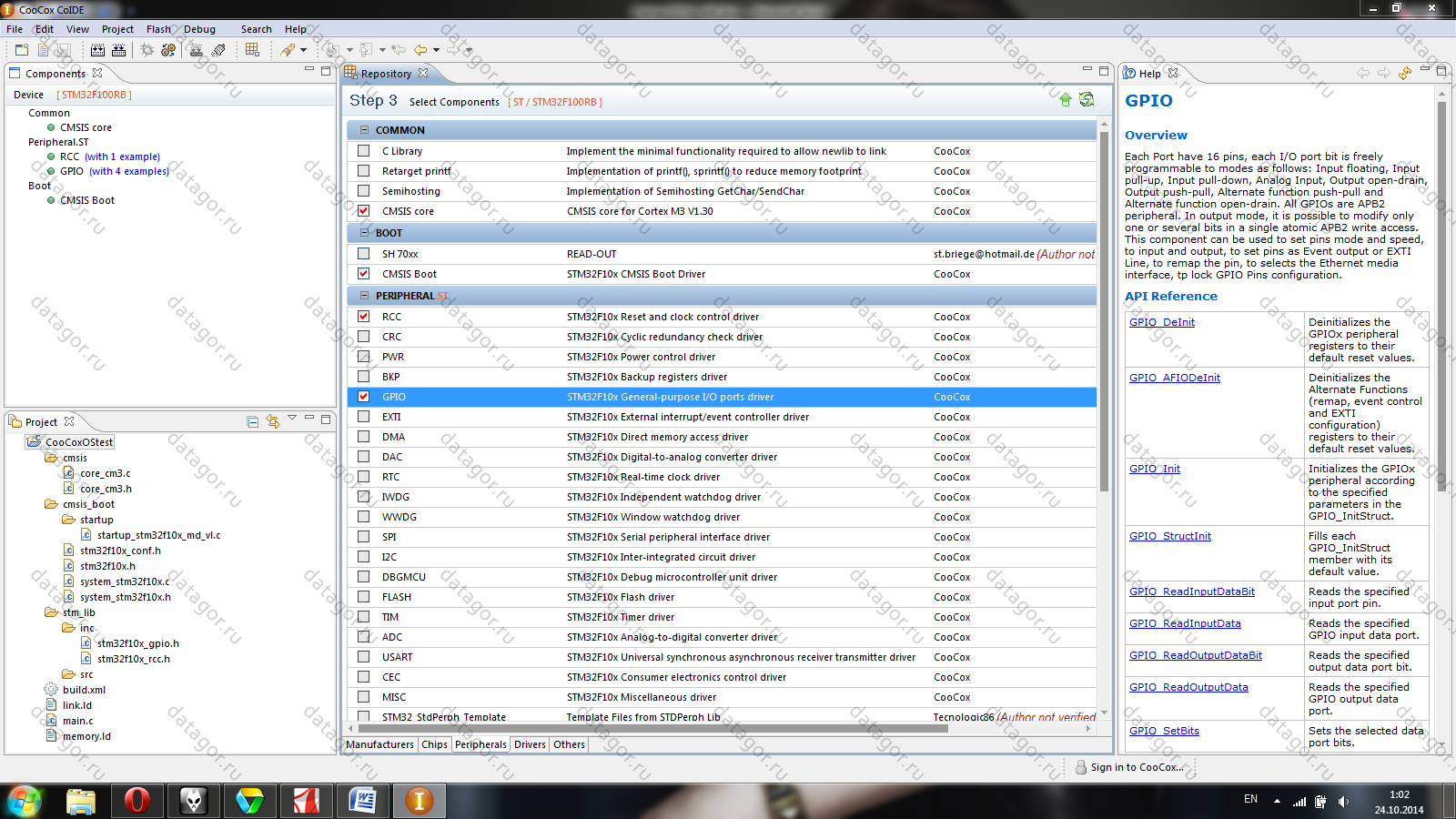Click the Rebuild toolbar icon
Image resolution: width=1456 pixels, height=819 pixels.
tap(118, 50)
